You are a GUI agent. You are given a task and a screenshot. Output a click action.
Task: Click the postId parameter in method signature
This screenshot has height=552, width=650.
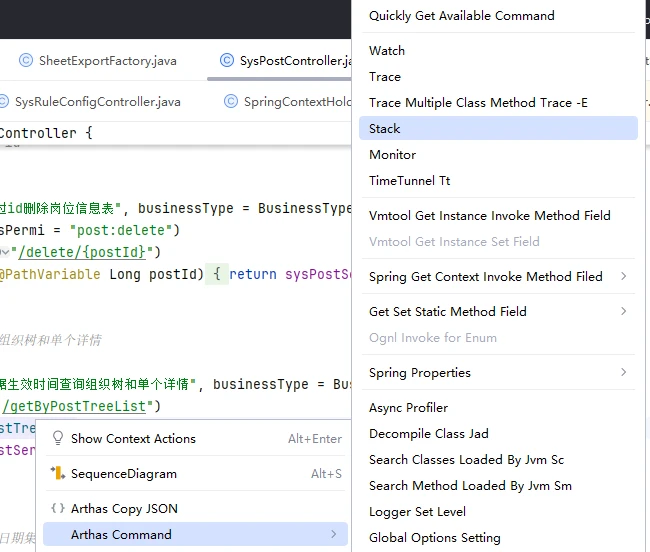(172, 274)
